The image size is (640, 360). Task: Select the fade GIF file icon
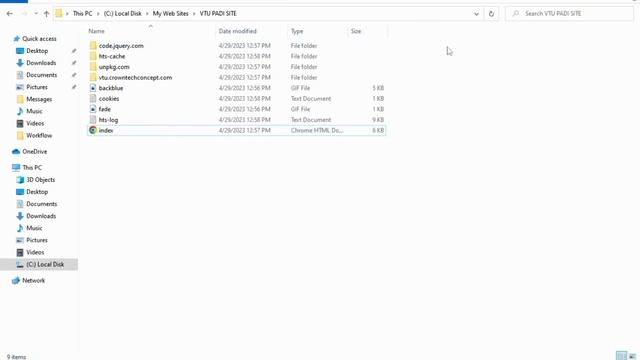(93, 109)
